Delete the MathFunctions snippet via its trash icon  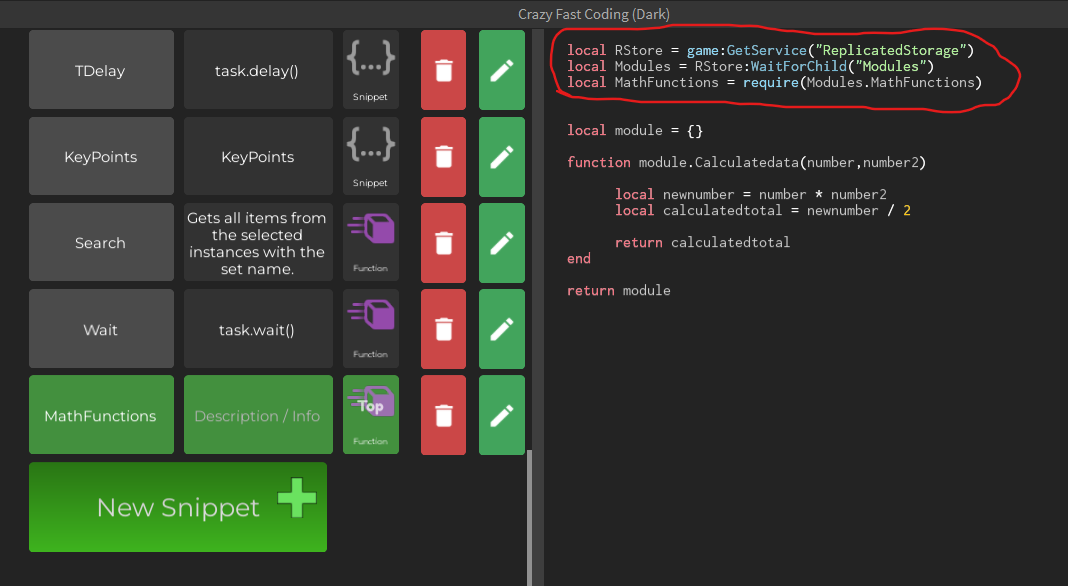pyautogui.click(x=443, y=414)
